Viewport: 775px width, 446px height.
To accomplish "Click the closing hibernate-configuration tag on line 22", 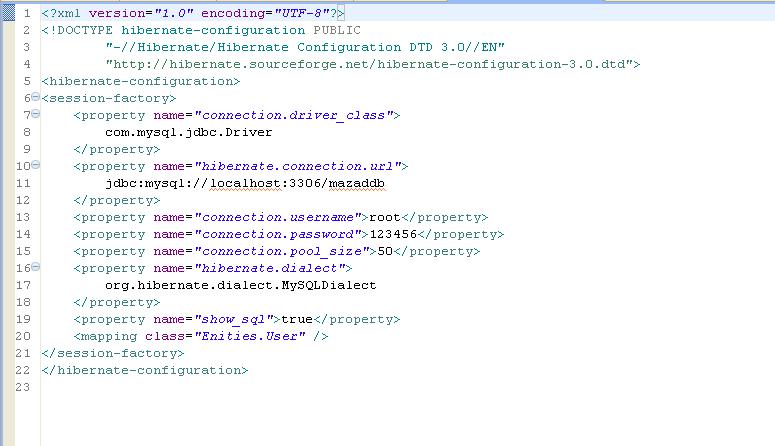I will [x=145, y=370].
